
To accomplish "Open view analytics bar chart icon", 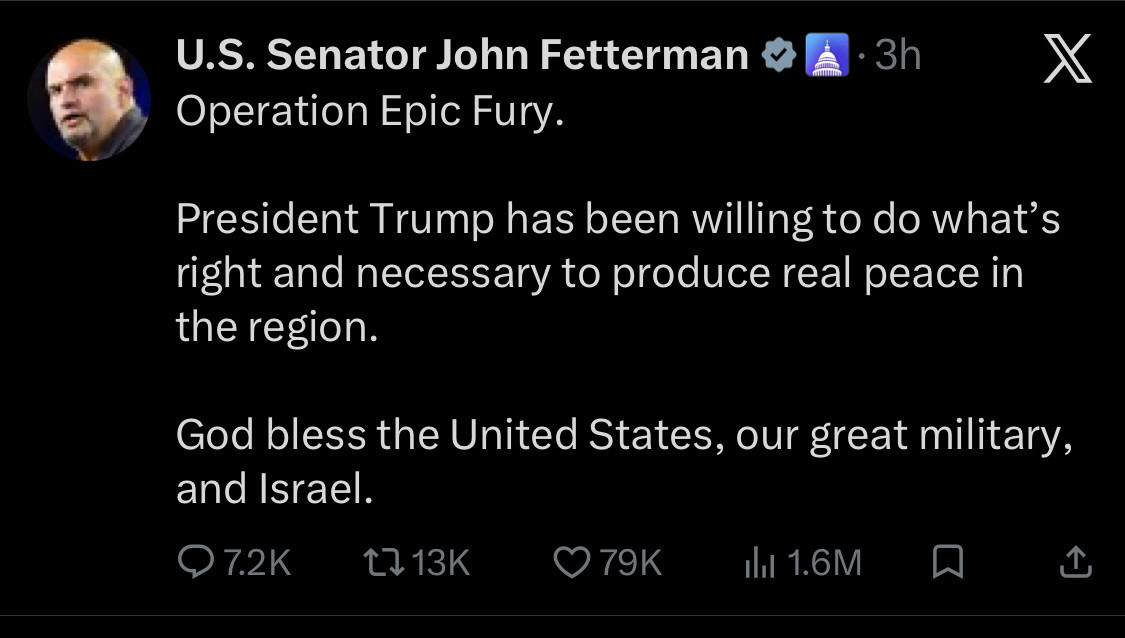I will (x=760, y=563).
